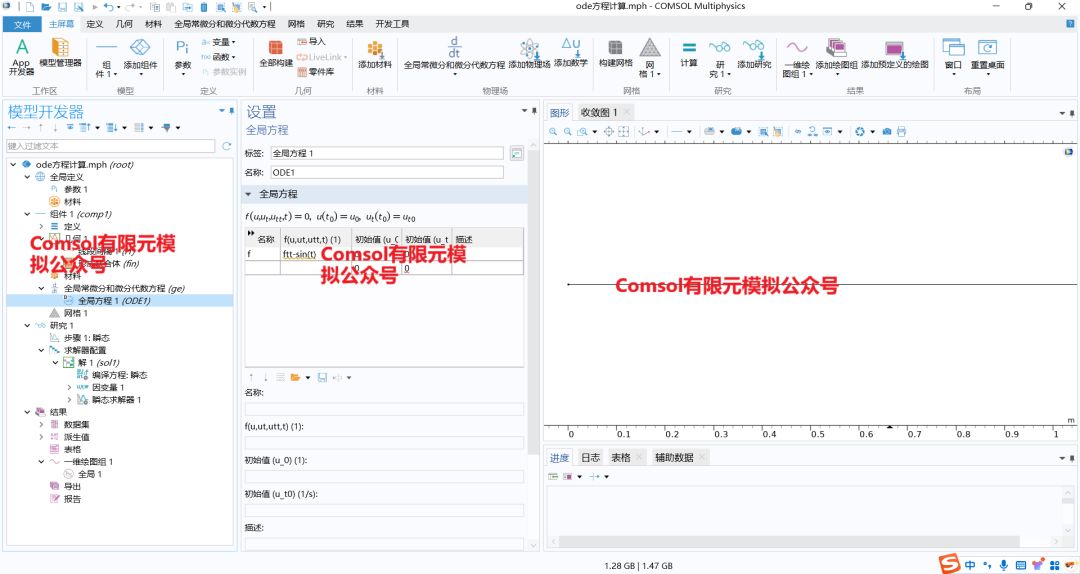Screen dimensions: 1080x574
Task: Select 参数 1 in the model tree
Action: tap(75, 189)
